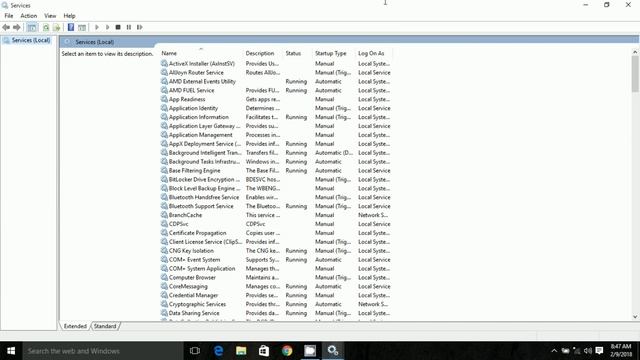Screen dimensions: 640x360
Task: Click gear icon beside ActiveX Installer (AxInstSV)
Action: (164, 63)
